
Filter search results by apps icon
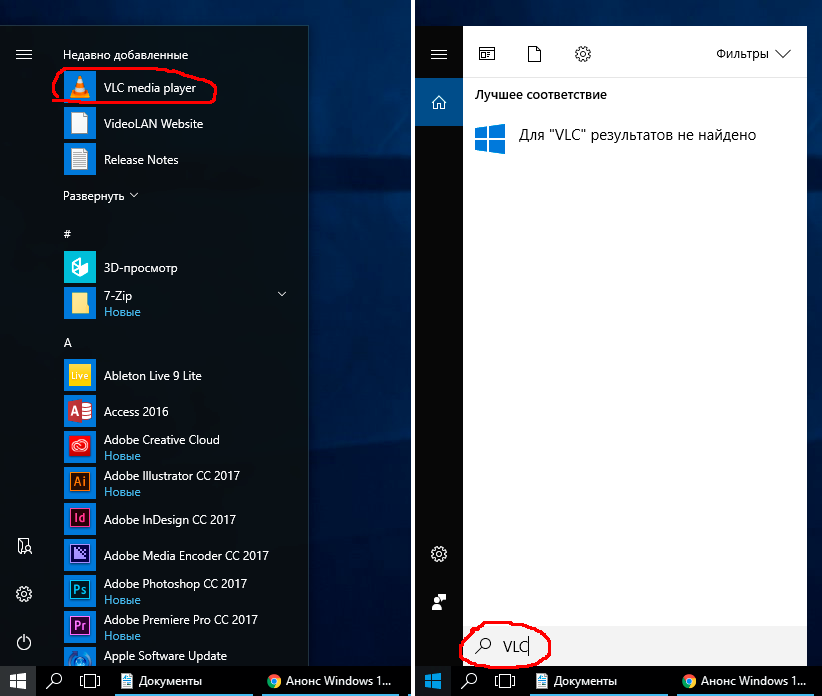[x=486, y=53]
